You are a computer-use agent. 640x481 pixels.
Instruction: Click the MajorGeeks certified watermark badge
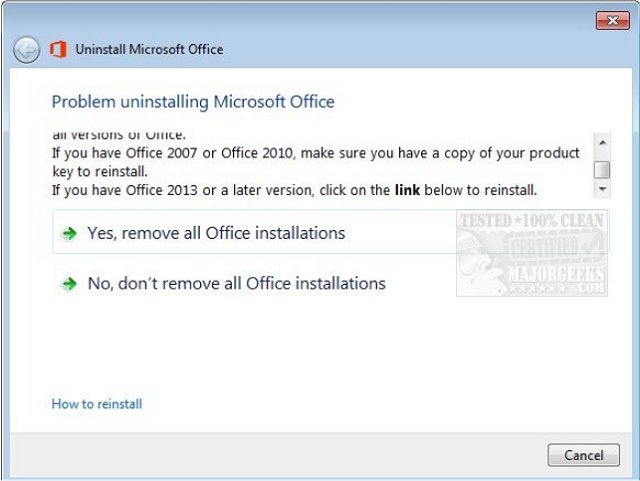click(x=533, y=254)
